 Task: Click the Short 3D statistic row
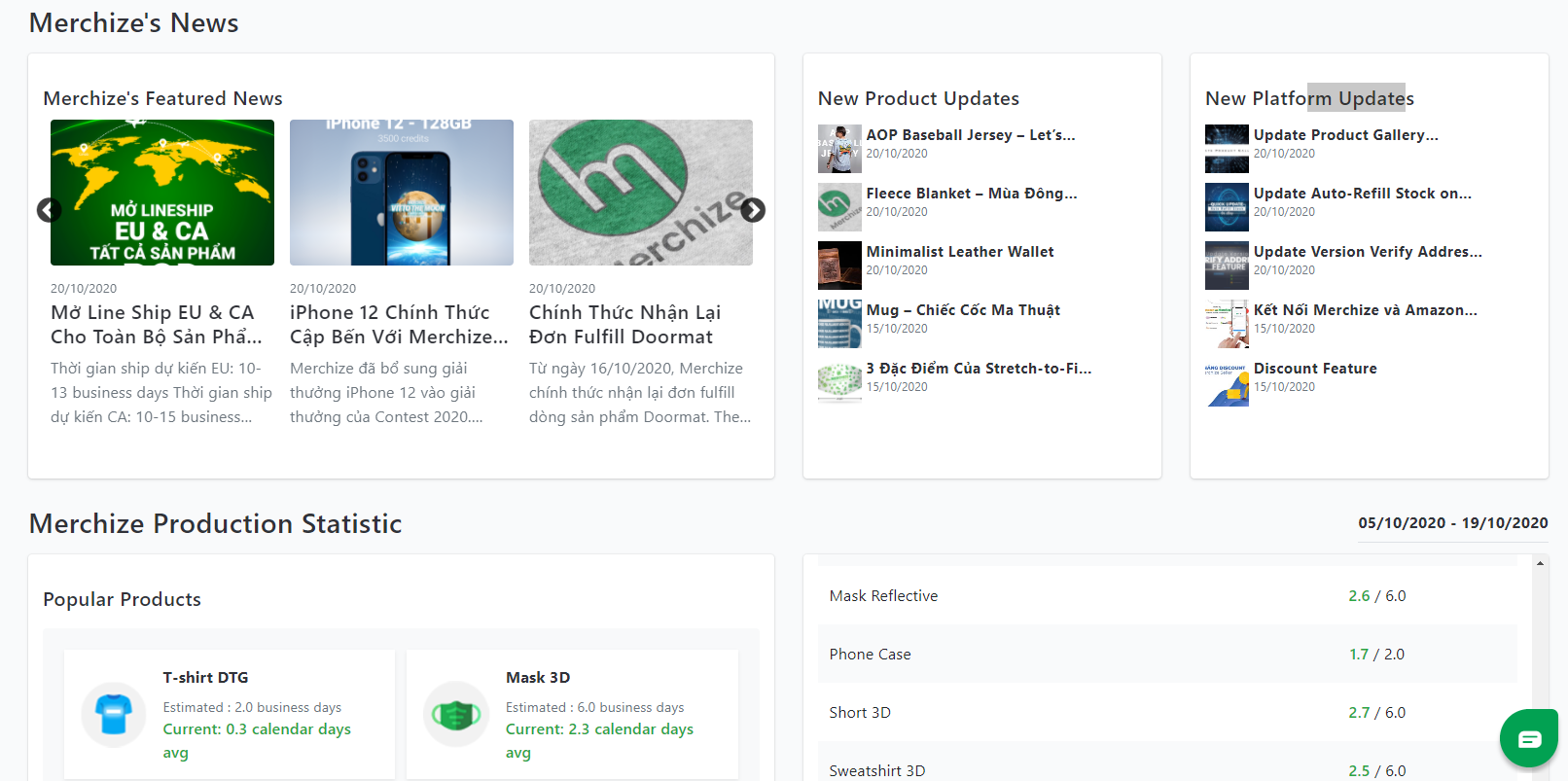[x=1167, y=712]
